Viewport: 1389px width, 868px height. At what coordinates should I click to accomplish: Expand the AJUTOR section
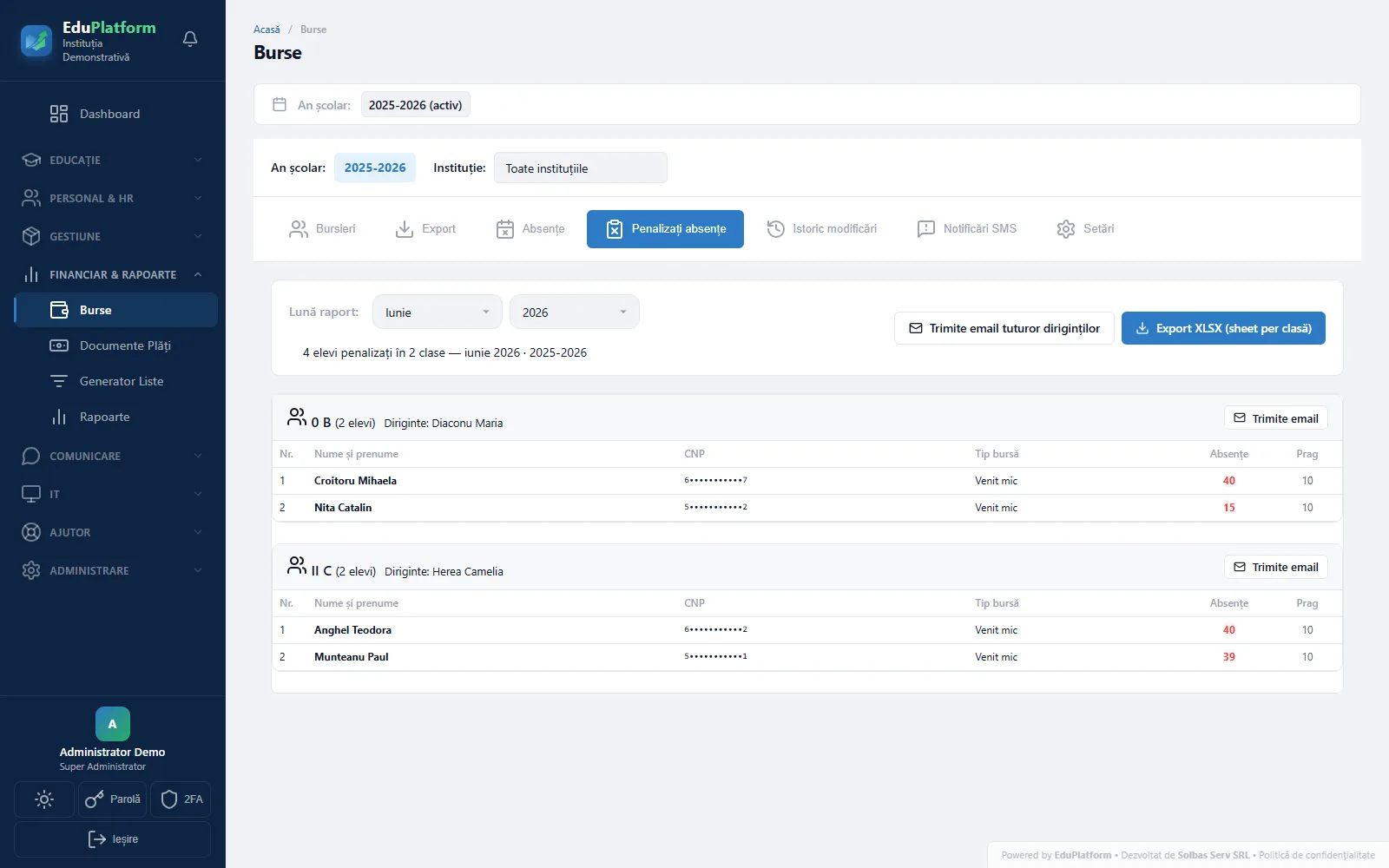pyautogui.click(x=113, y=532)
